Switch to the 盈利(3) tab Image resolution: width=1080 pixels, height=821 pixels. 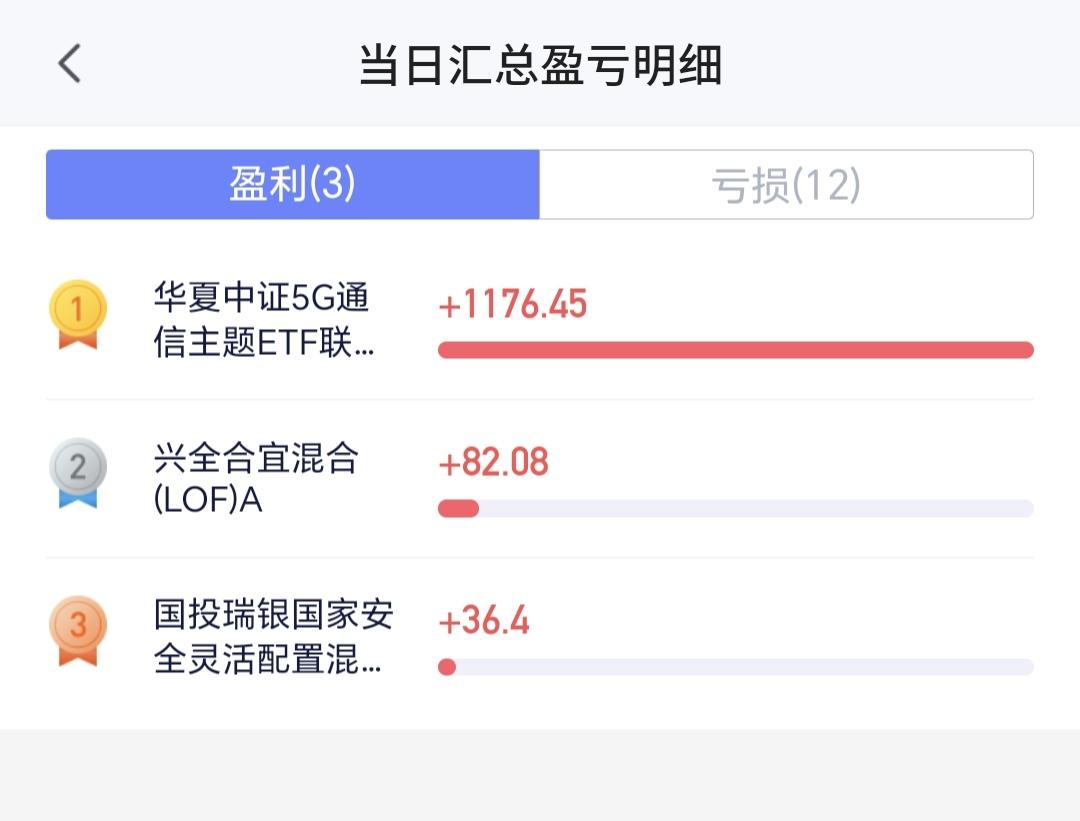(292, 185)
